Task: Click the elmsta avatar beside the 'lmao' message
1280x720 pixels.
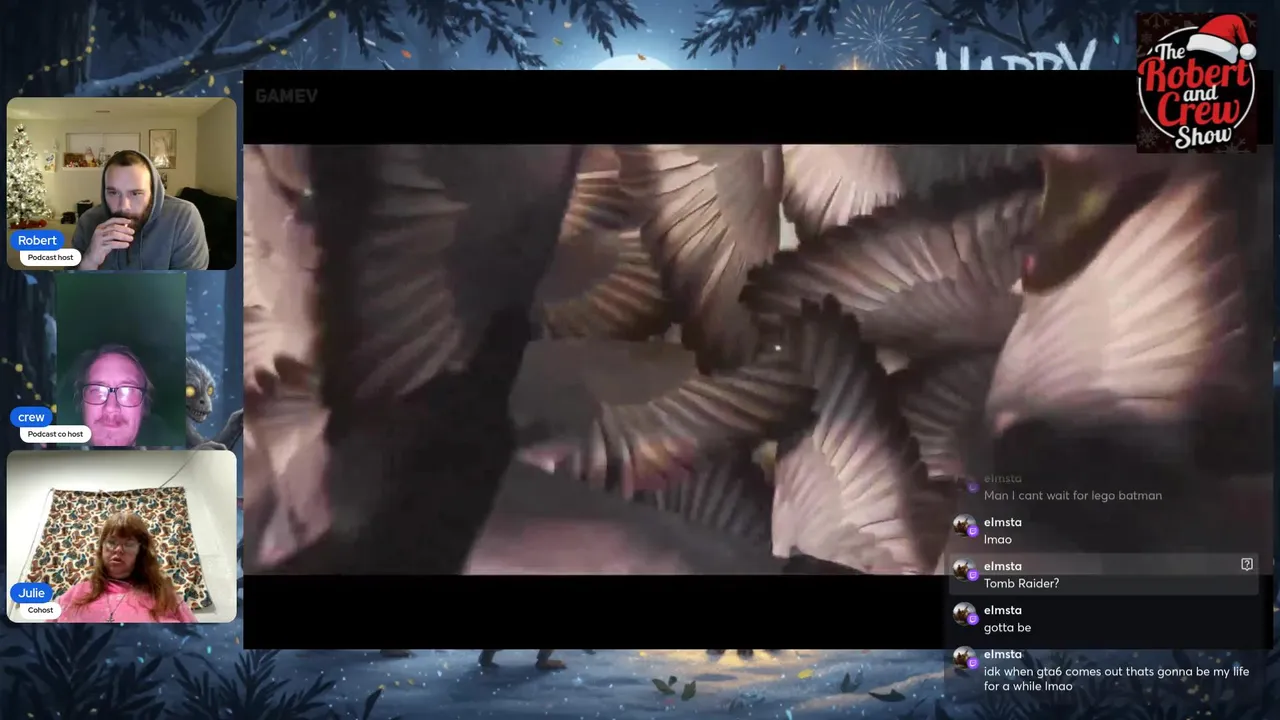Action: [x=965, y=527]
